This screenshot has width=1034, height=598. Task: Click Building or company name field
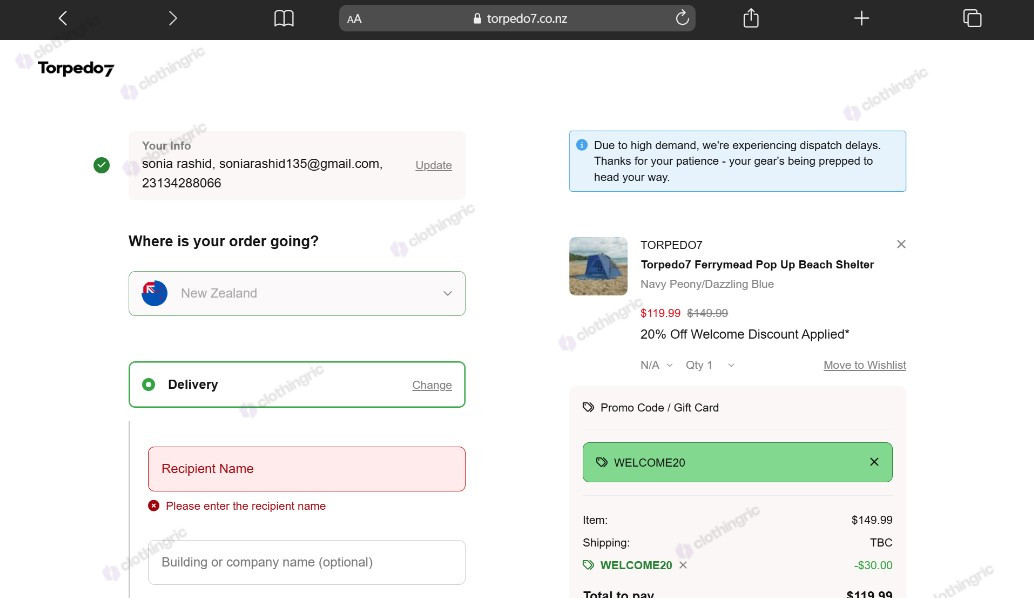pyautogui.click(x=307, y=562)
